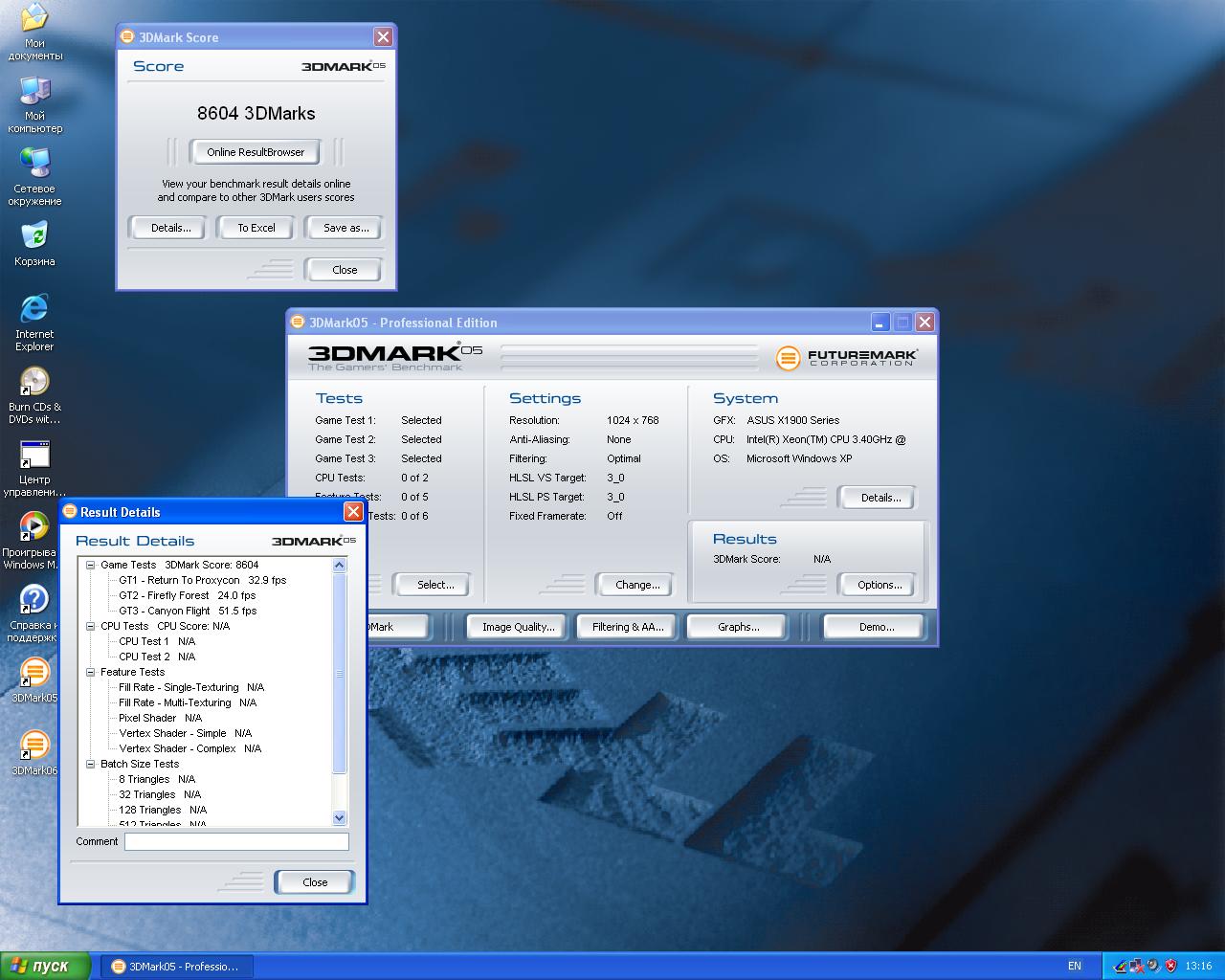Open the Мои документы desktop icon
1225x980 pixels.
34,32
